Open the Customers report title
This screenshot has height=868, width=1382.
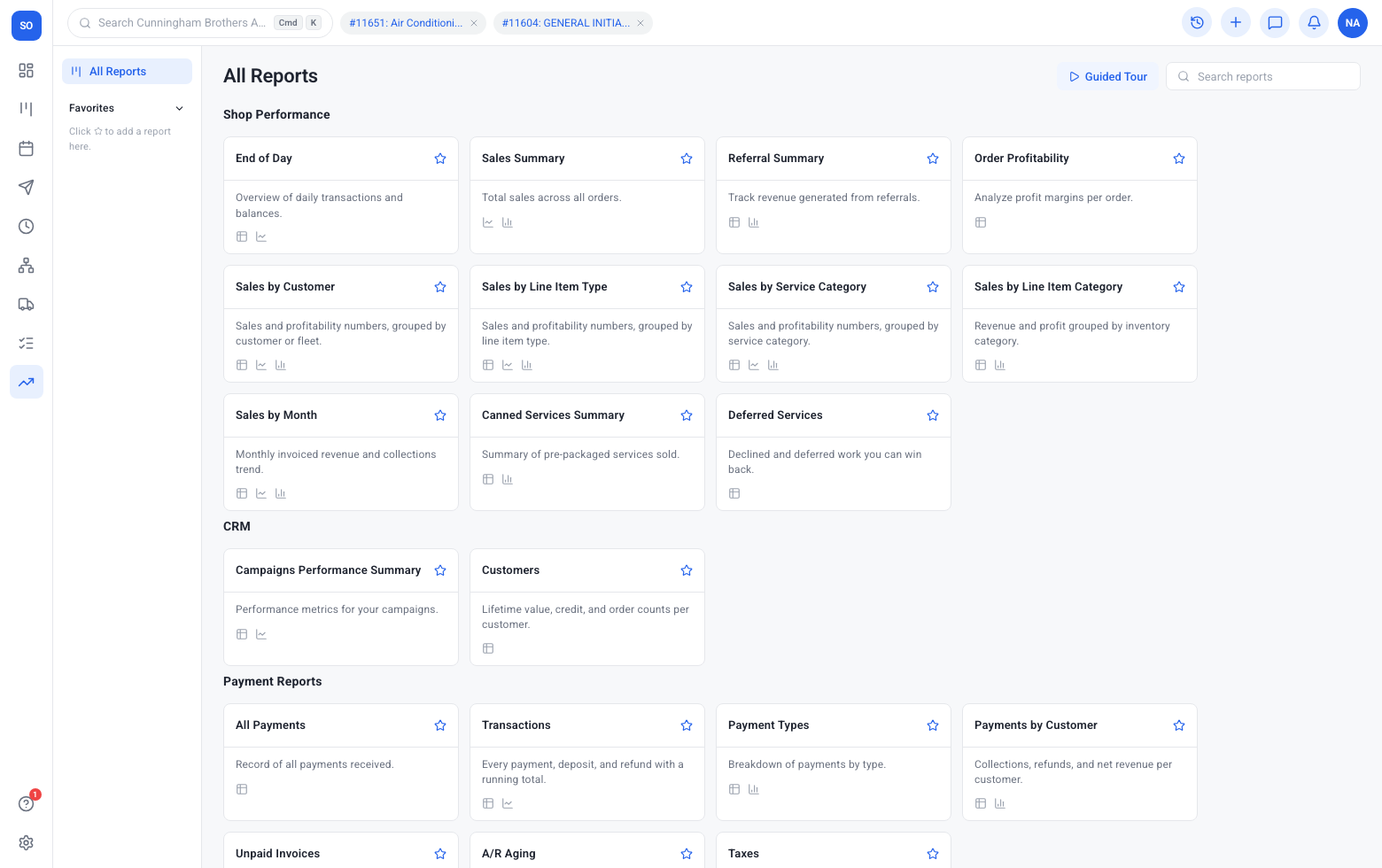click(510, 570)
